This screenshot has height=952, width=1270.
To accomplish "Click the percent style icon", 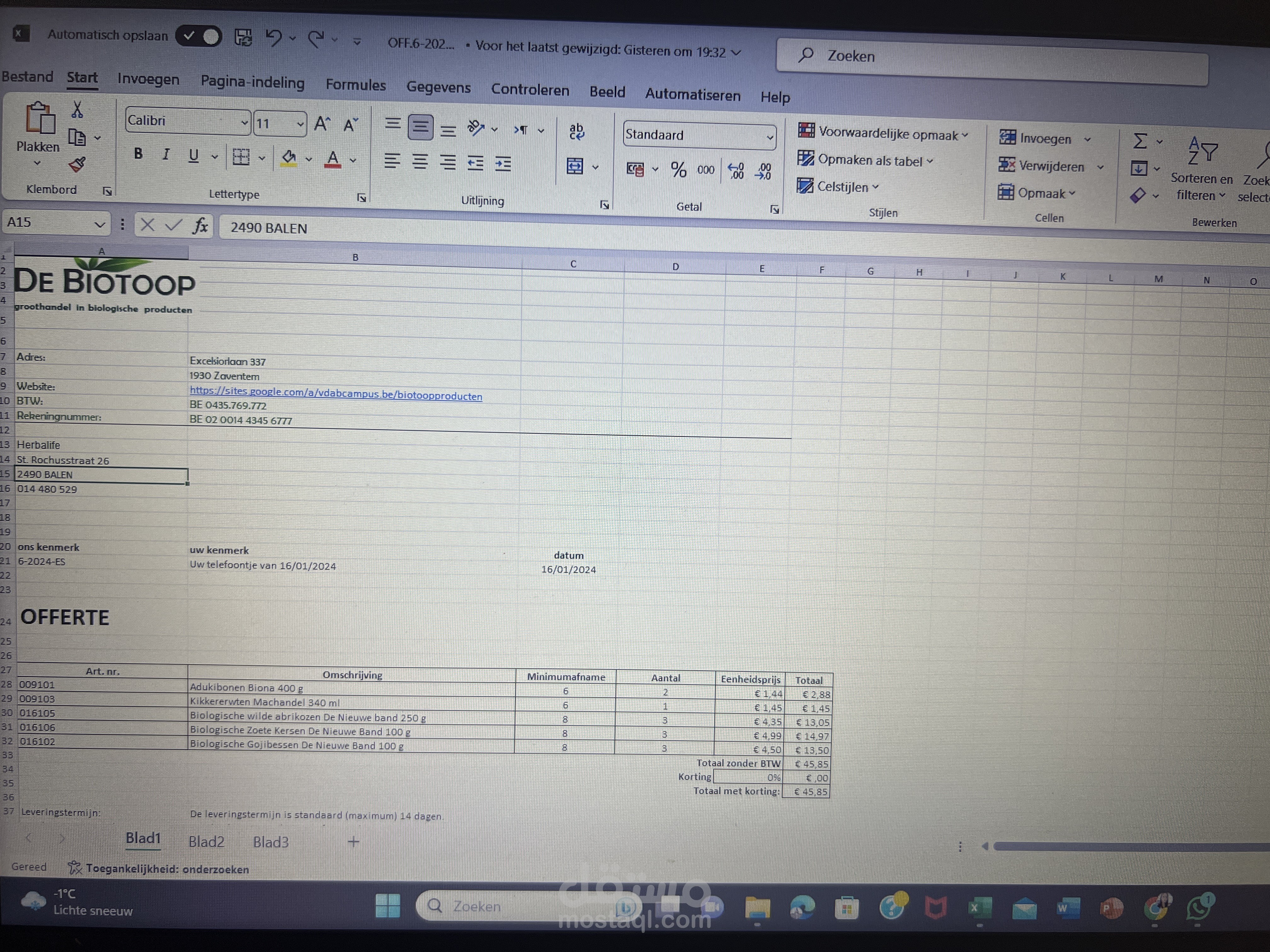I will coord(679,170).
